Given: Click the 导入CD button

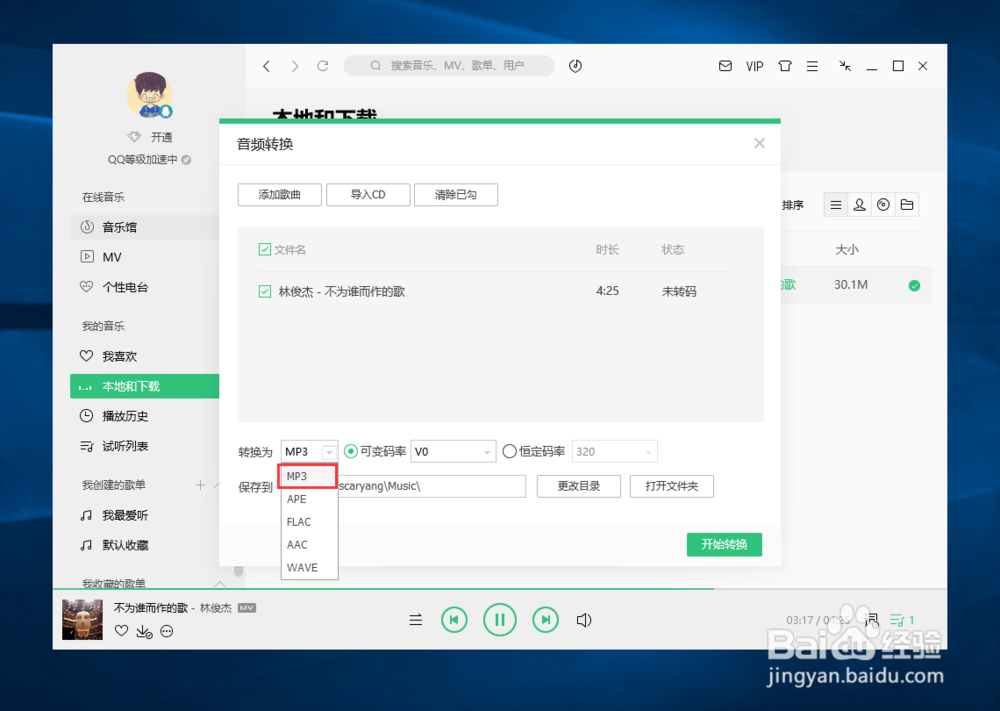Looking at the screenshot, I should 368,194.
